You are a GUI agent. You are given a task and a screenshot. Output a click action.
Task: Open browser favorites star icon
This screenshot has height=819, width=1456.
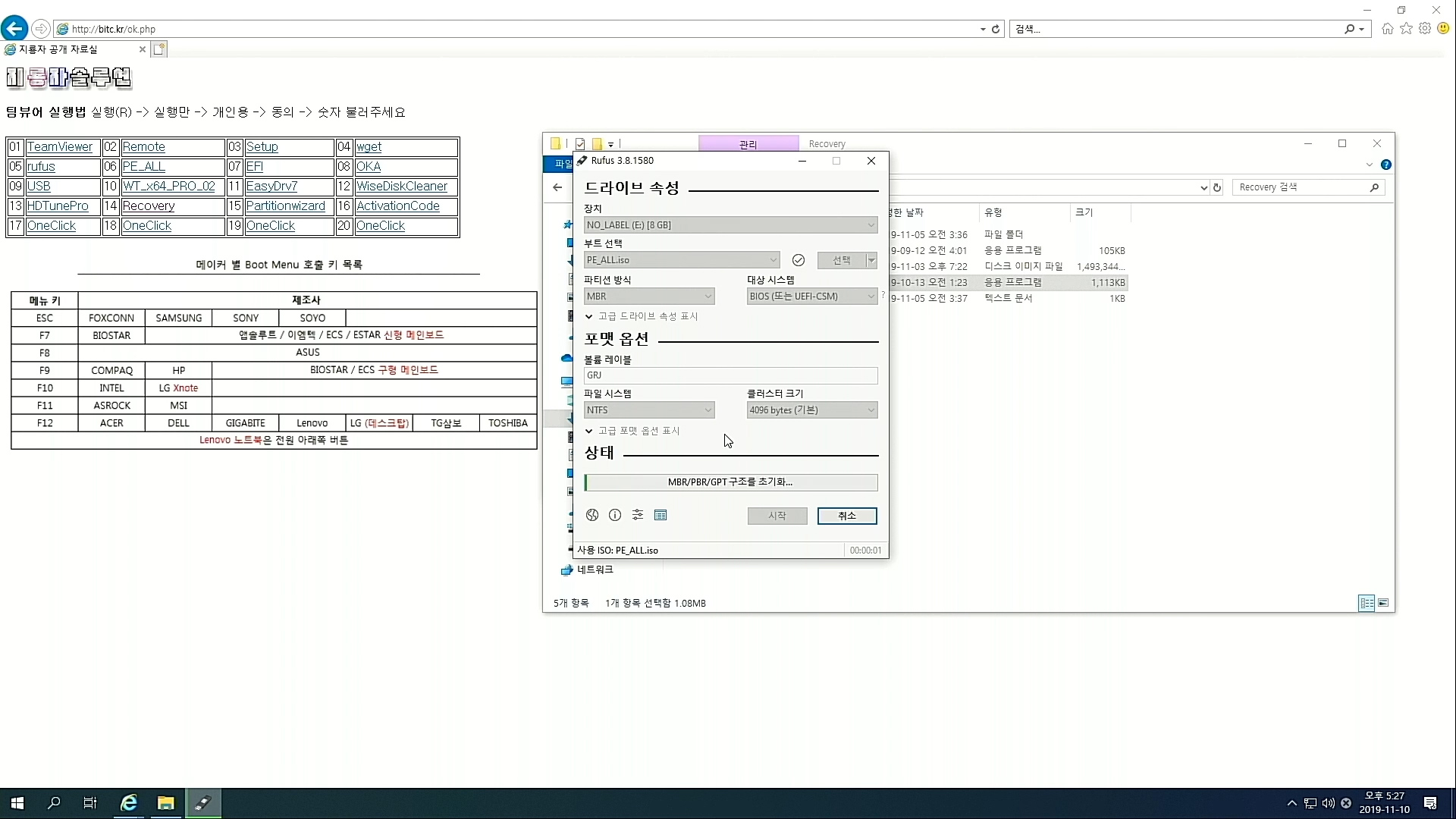[x=1406, y=29]
